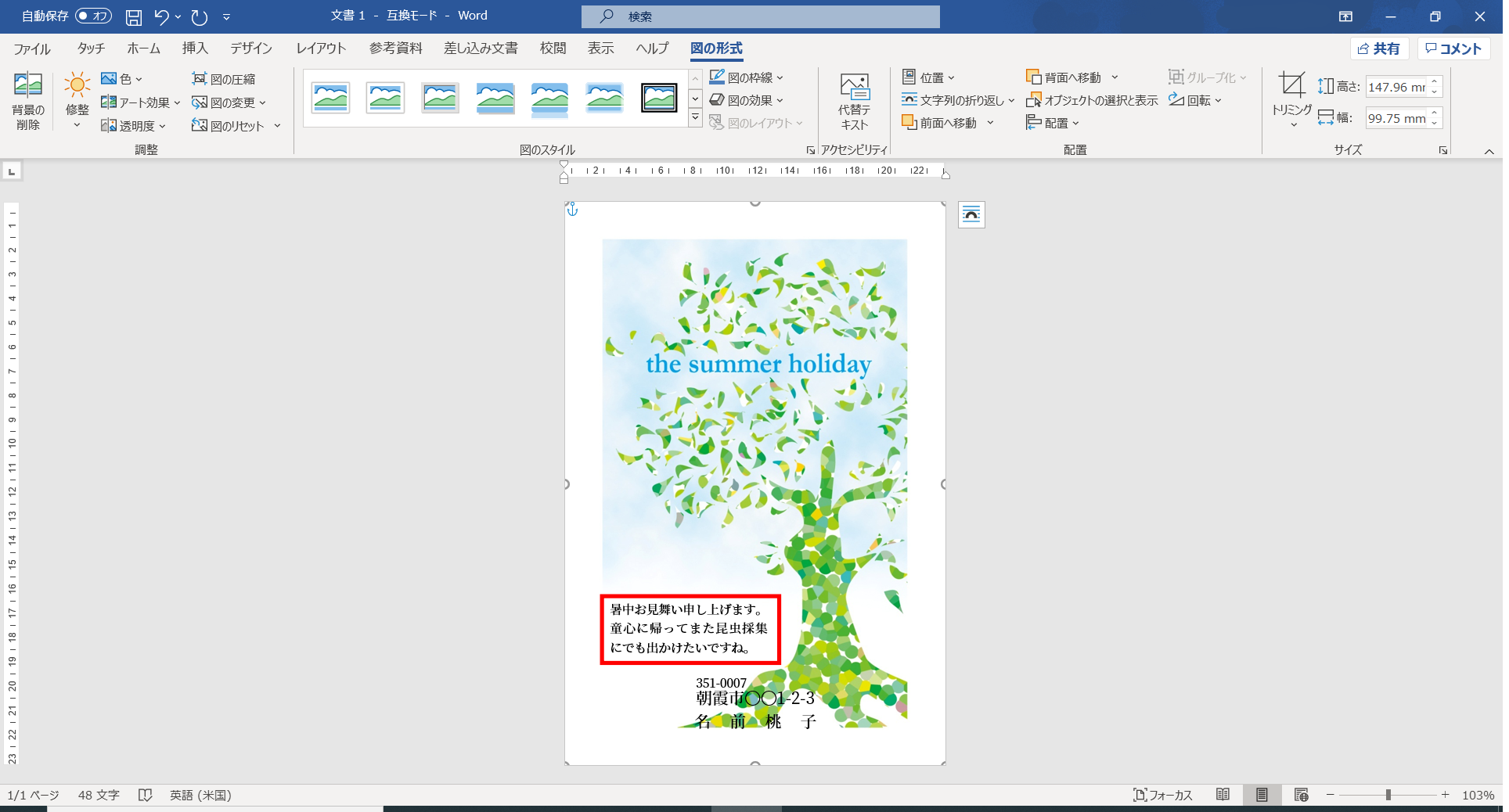Open the サイズ dialog launcher

(1443, 150)
